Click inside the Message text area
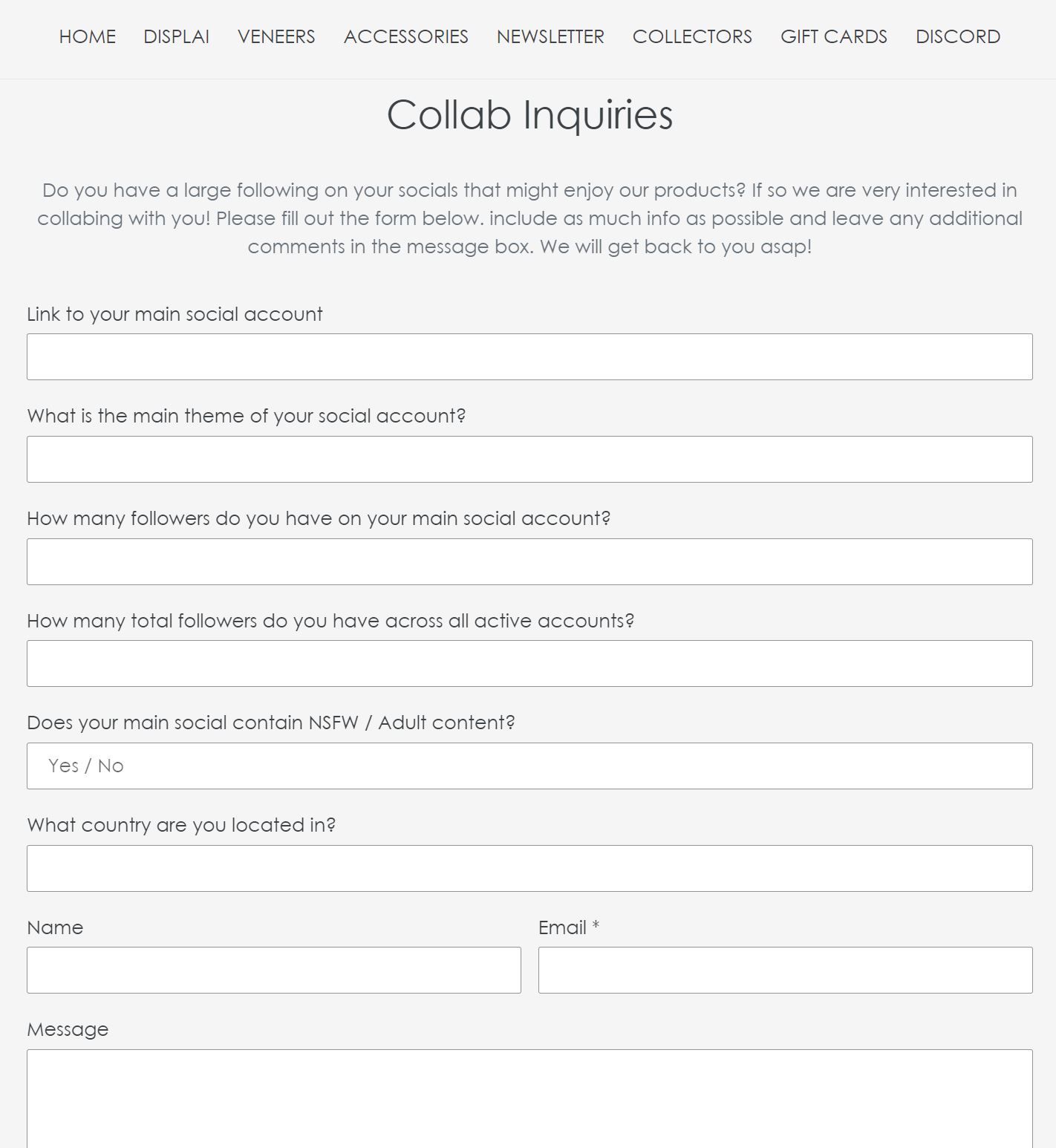The width and height of the screenshot is (1056, 1148). 529,1099
